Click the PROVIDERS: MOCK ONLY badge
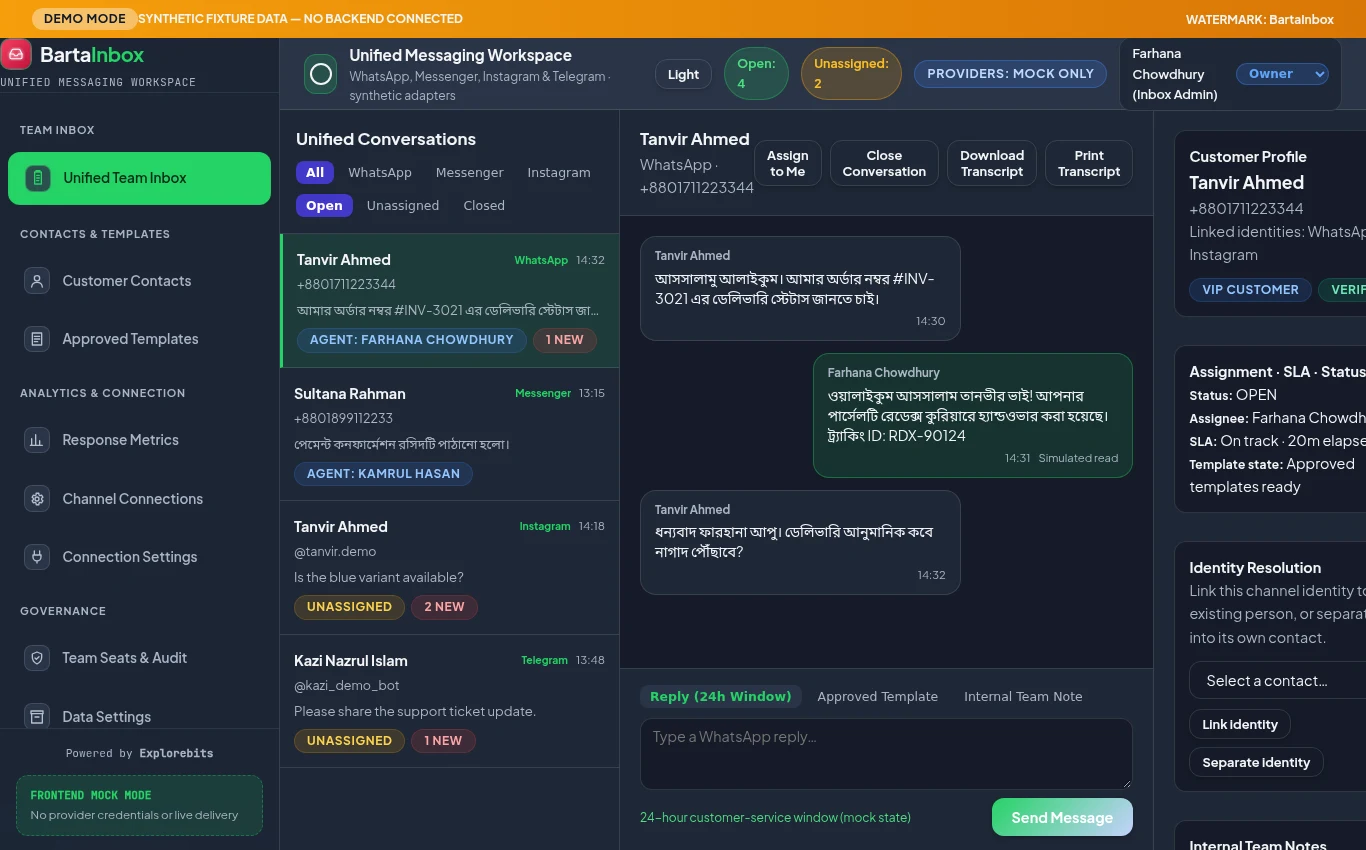Screen dimensions: 1366x850 coord(1010,74)
